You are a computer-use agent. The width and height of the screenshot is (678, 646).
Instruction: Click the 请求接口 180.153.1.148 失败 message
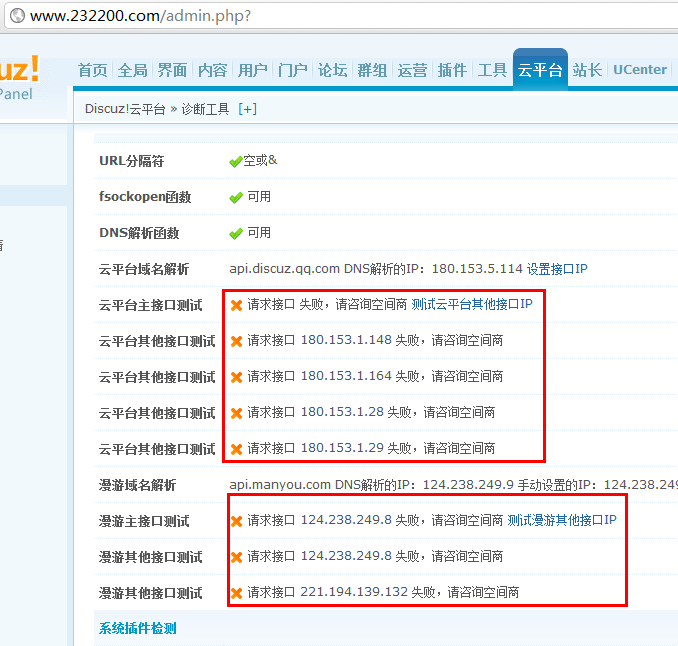point(375,340)
